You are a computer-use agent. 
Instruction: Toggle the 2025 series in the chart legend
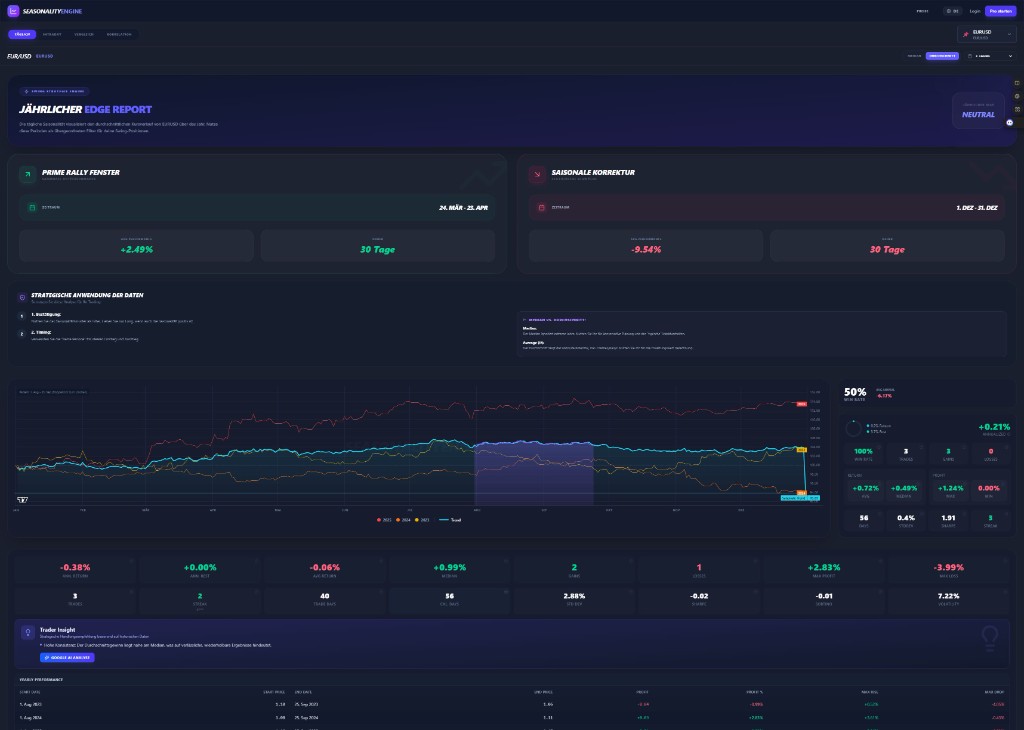pyautogui.click(x=383, y=520)
